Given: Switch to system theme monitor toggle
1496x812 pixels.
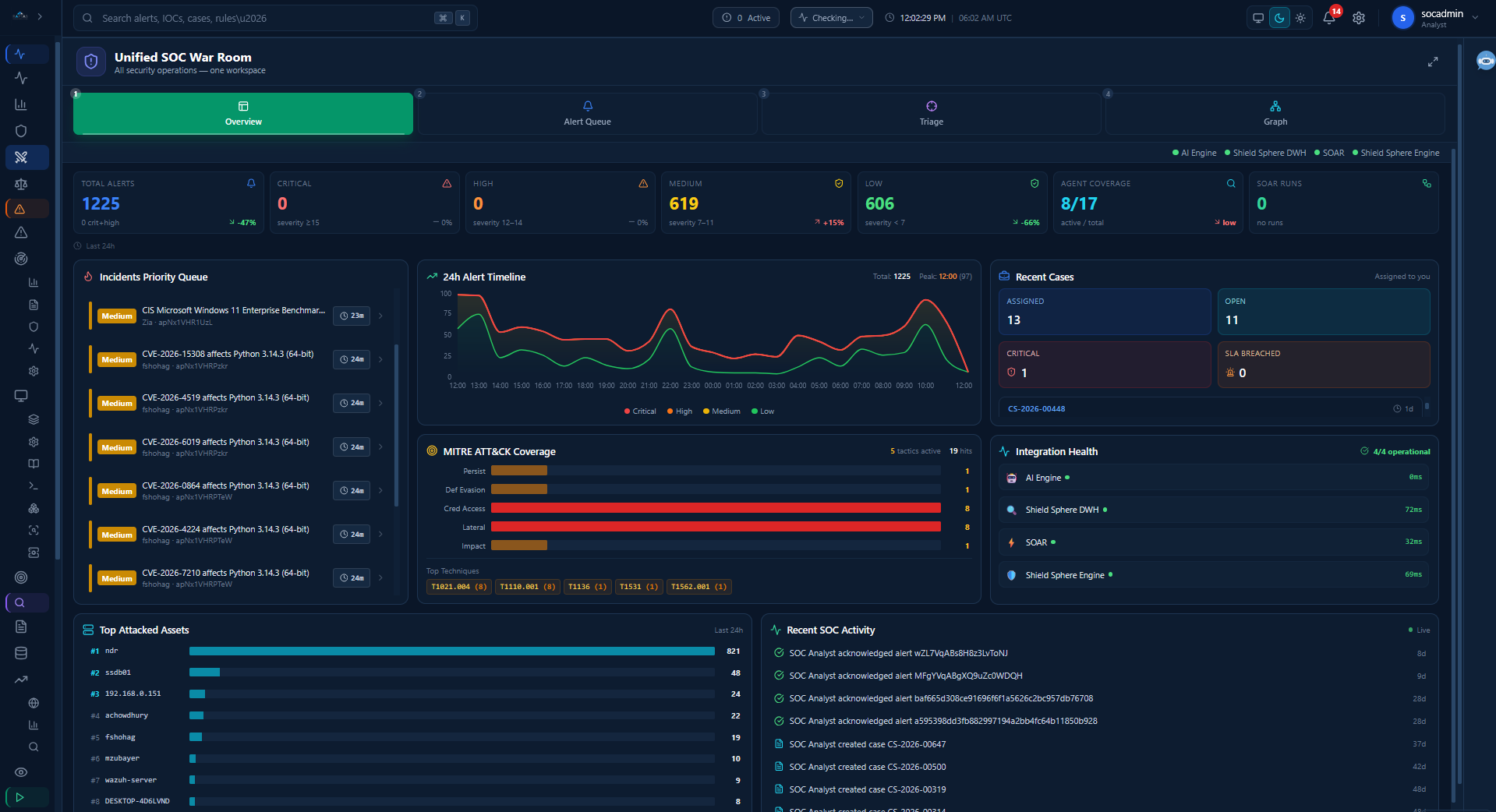Looking at the screenshot, I should coord(1258,18).
